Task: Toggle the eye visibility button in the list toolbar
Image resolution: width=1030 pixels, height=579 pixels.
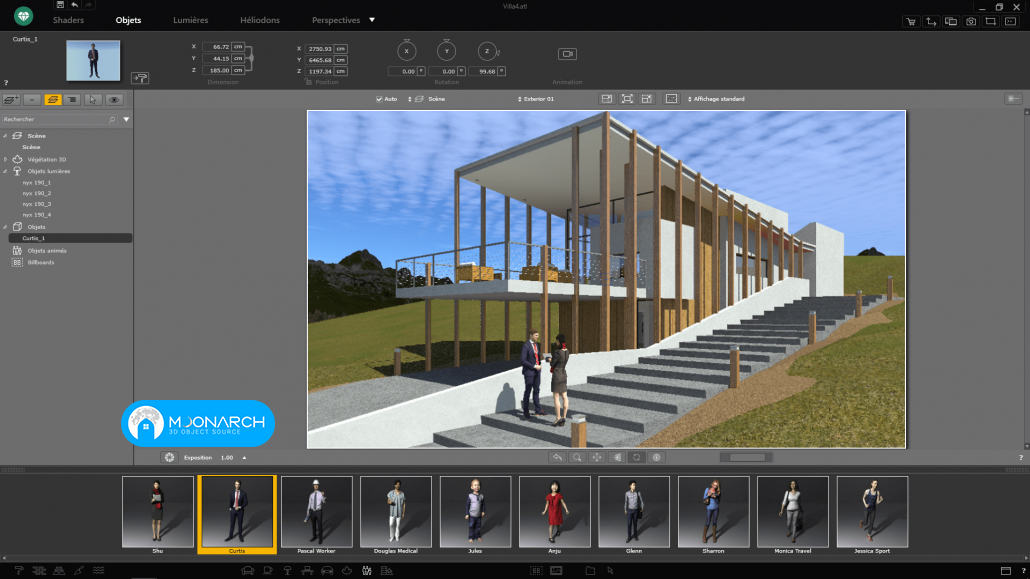Action: point(114,100)
